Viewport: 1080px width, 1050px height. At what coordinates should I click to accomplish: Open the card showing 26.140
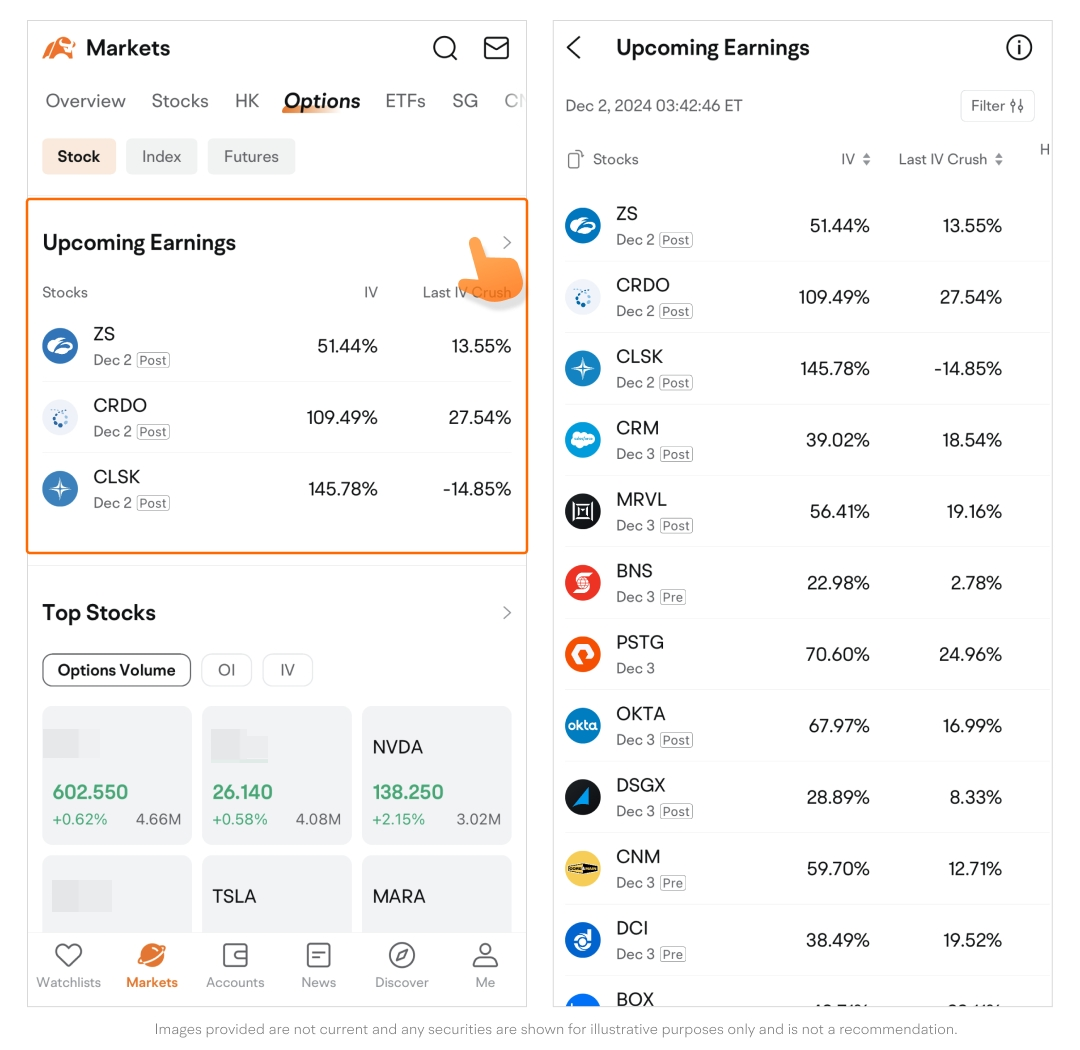[277, 775]
